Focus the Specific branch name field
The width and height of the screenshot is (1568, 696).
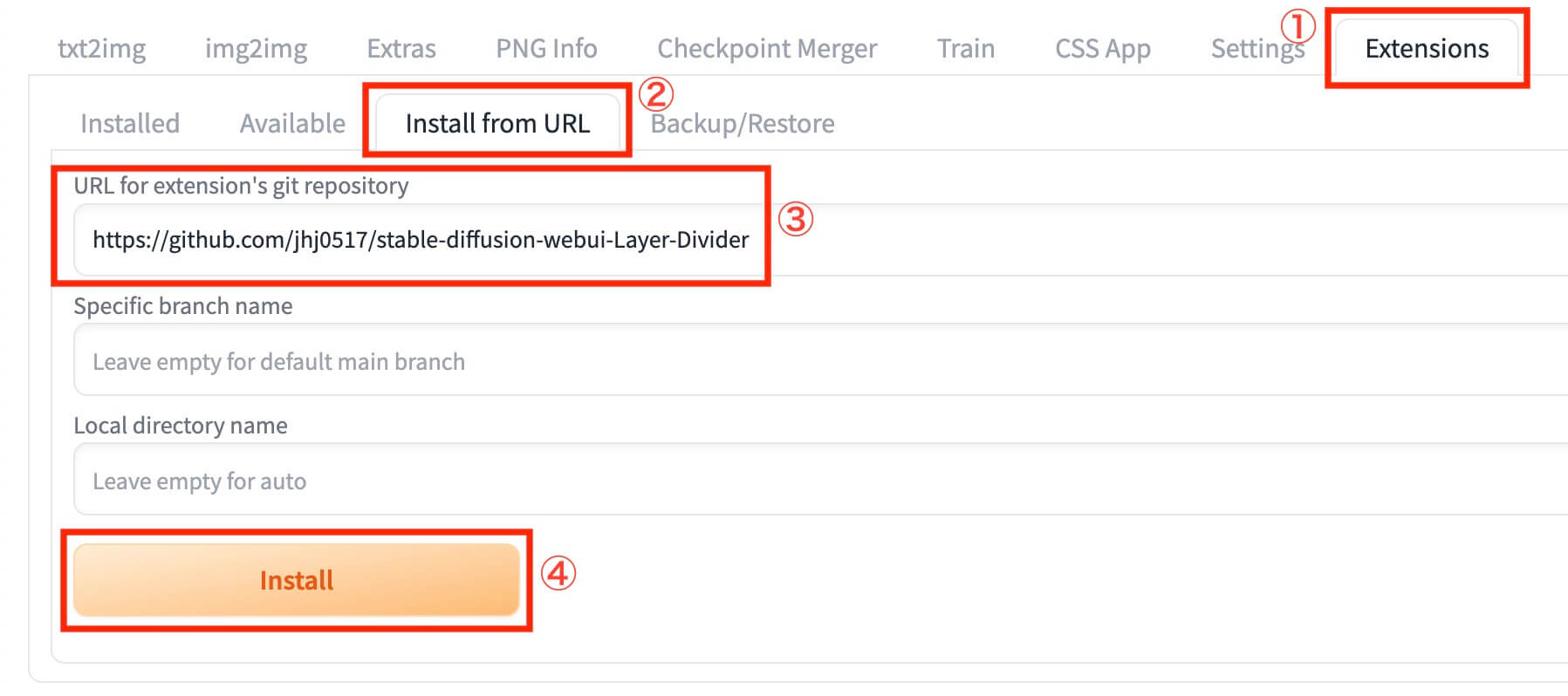click(785, 361)
